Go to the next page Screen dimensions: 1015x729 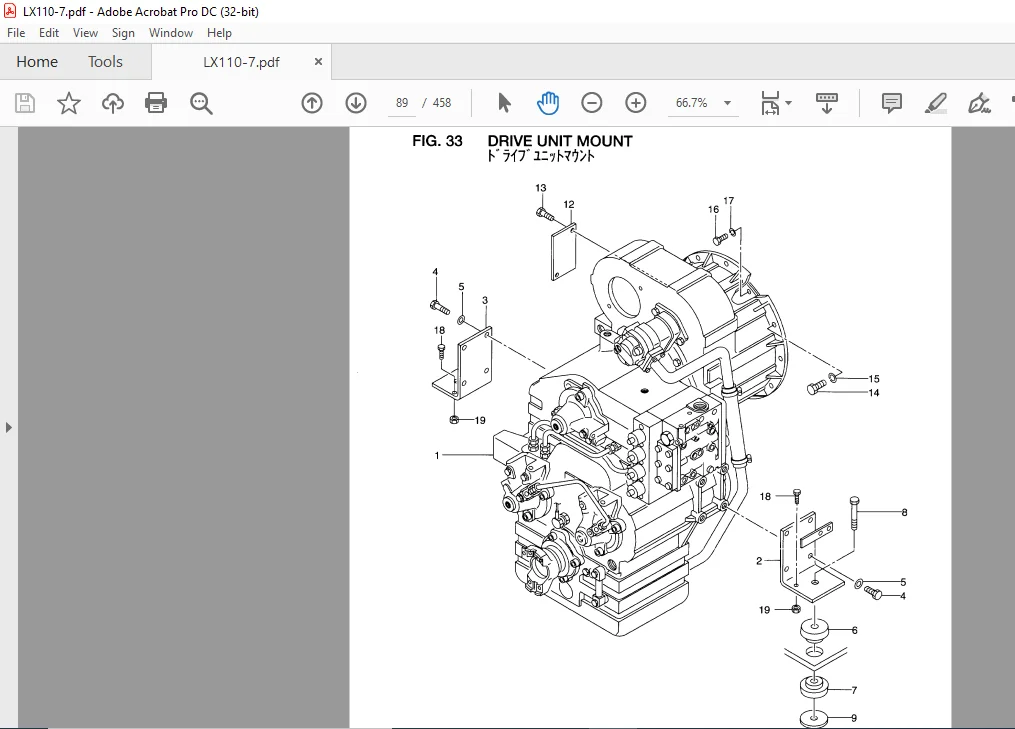[356, 103]
